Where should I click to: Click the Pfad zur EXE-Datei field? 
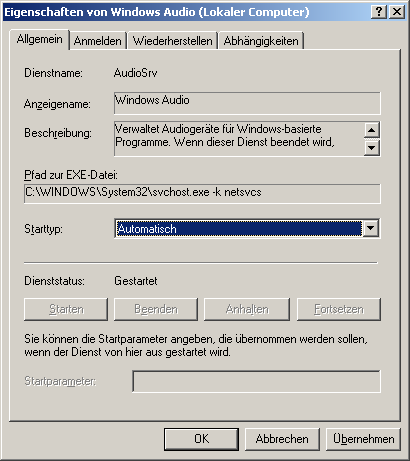[202, 193]
